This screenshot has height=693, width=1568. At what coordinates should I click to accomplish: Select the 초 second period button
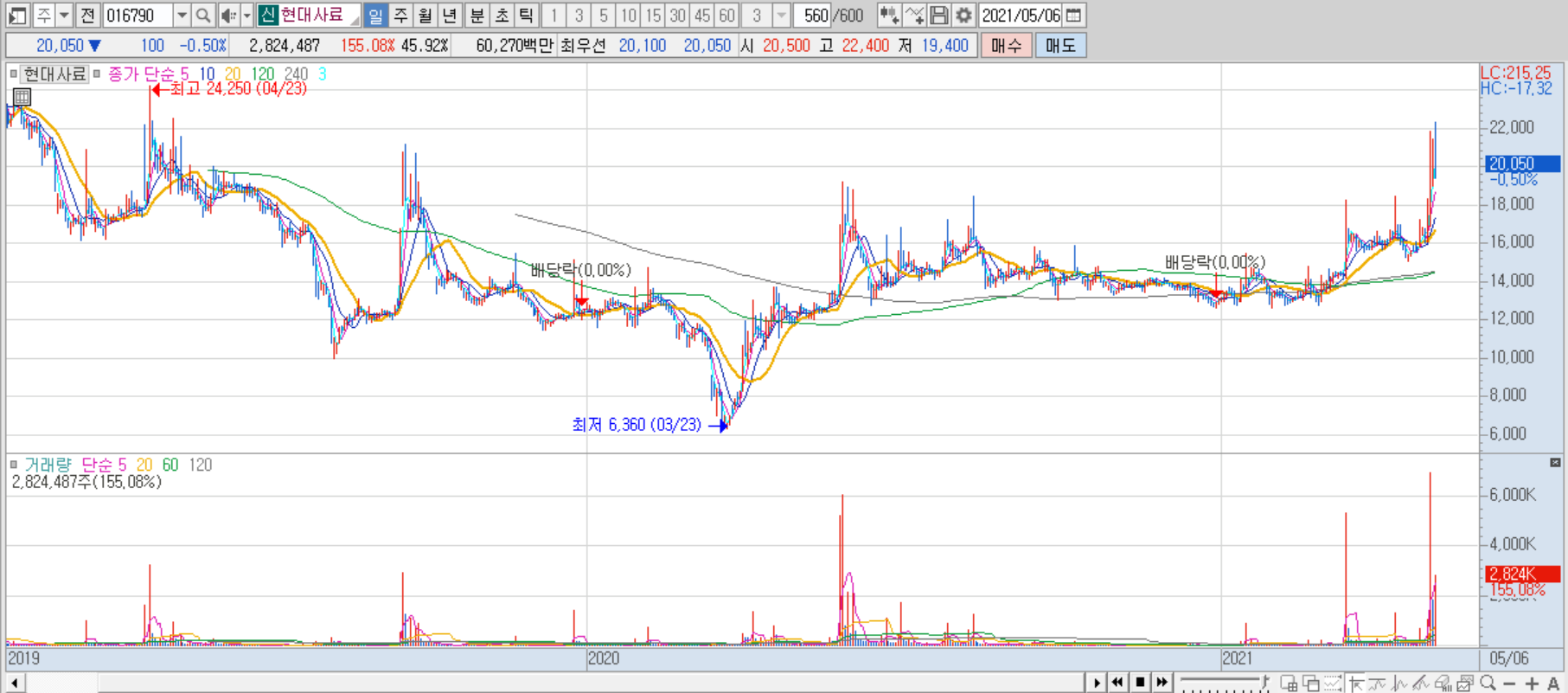(x=502, y=16)
